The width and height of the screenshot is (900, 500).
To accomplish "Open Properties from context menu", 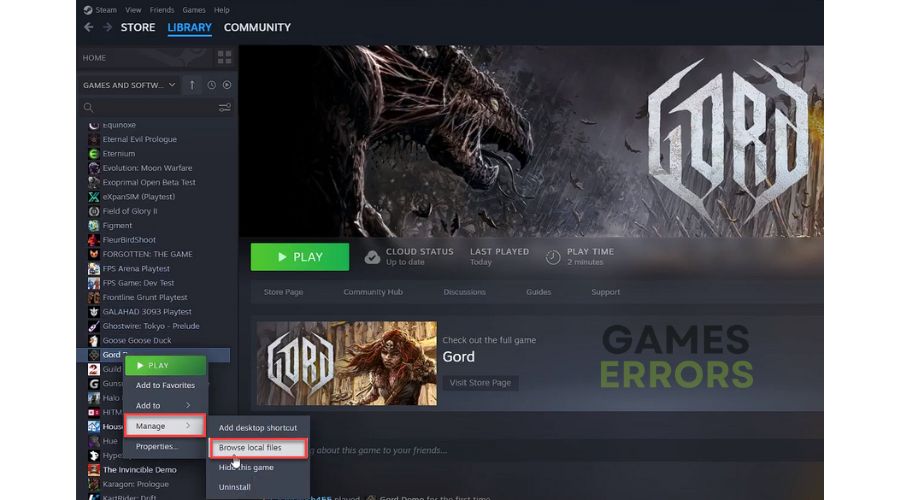I will coord(165,446).
